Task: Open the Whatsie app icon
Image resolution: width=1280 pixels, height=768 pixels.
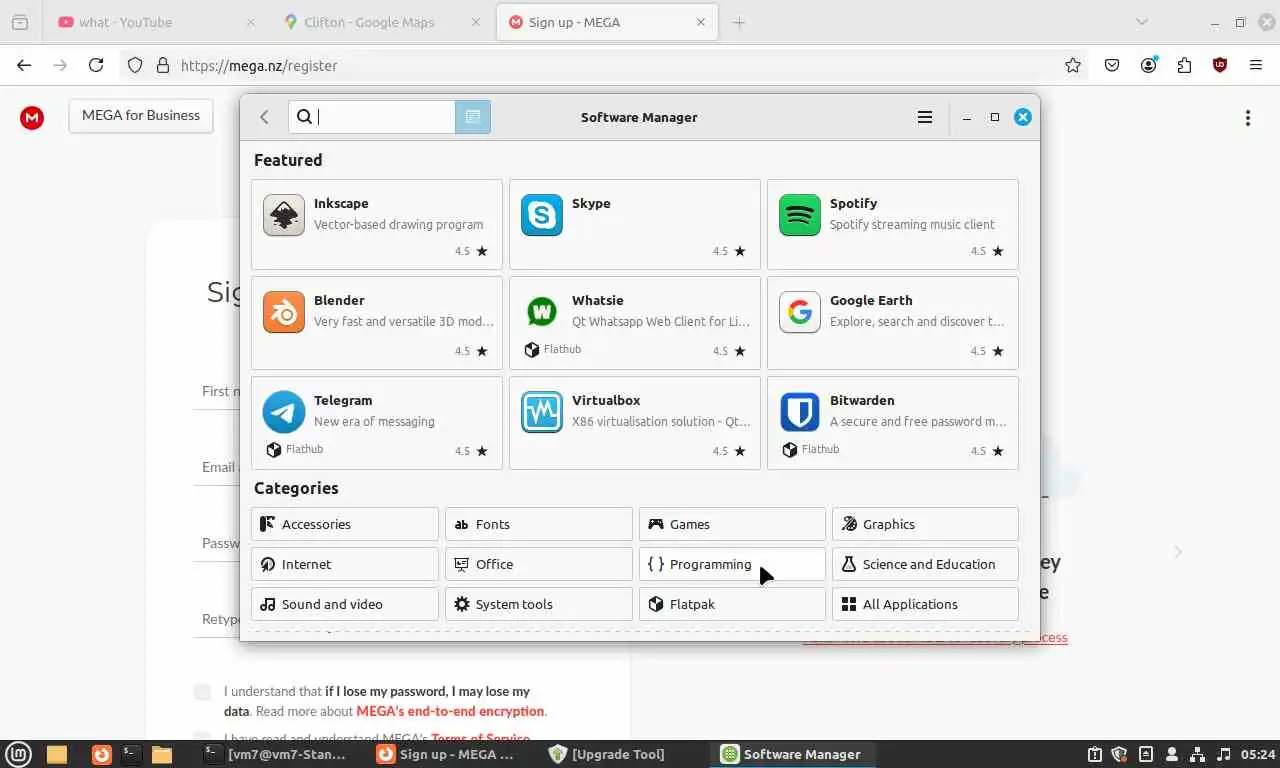Action: tap(542, 312)
